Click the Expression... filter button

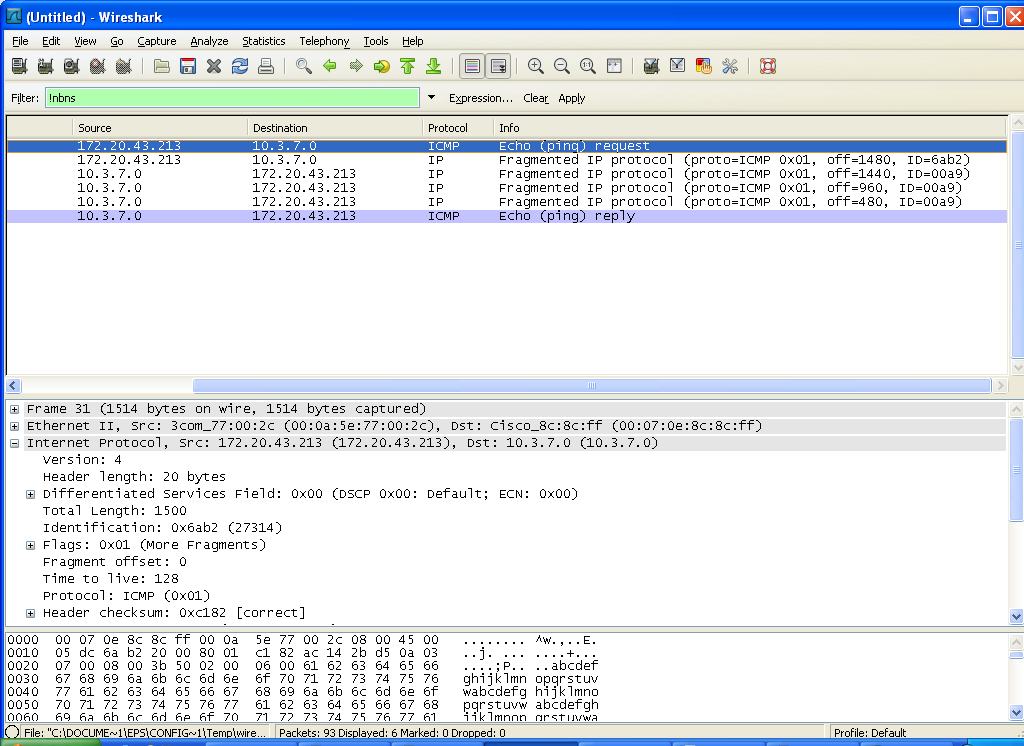481,98
